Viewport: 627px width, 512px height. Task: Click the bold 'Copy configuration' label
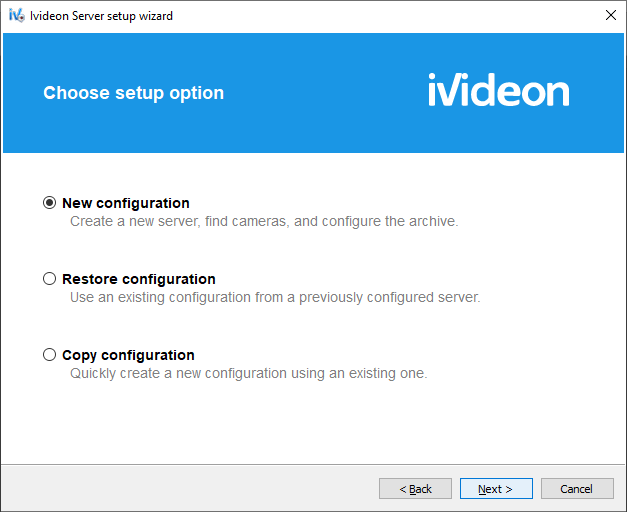(128, 356)
